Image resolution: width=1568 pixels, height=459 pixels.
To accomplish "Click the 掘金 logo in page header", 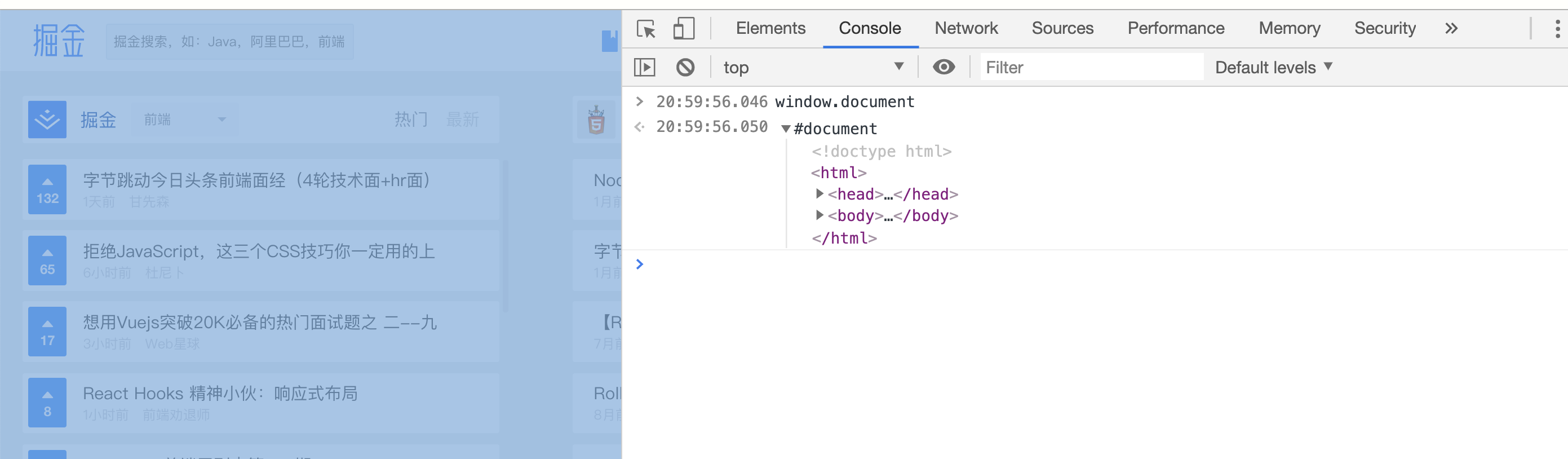I will coord(59,41).
